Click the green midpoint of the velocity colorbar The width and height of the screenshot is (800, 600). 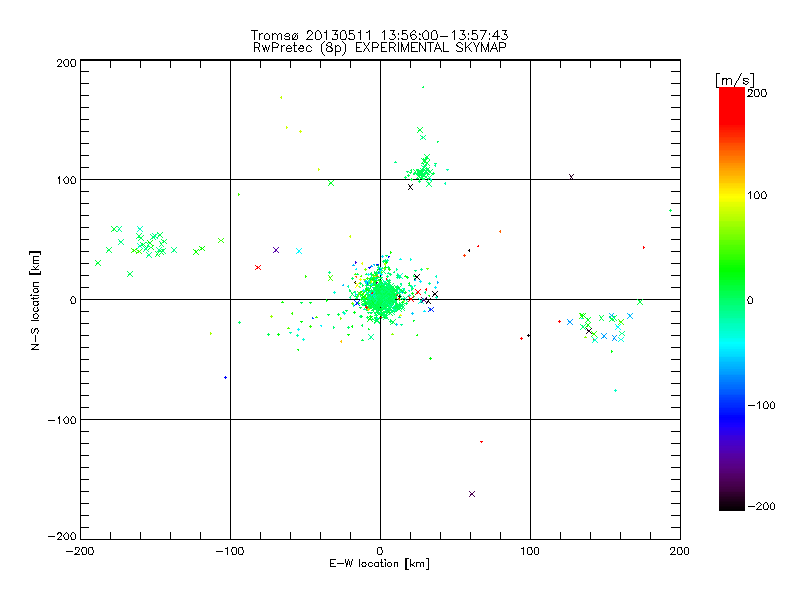pos(732,299)
